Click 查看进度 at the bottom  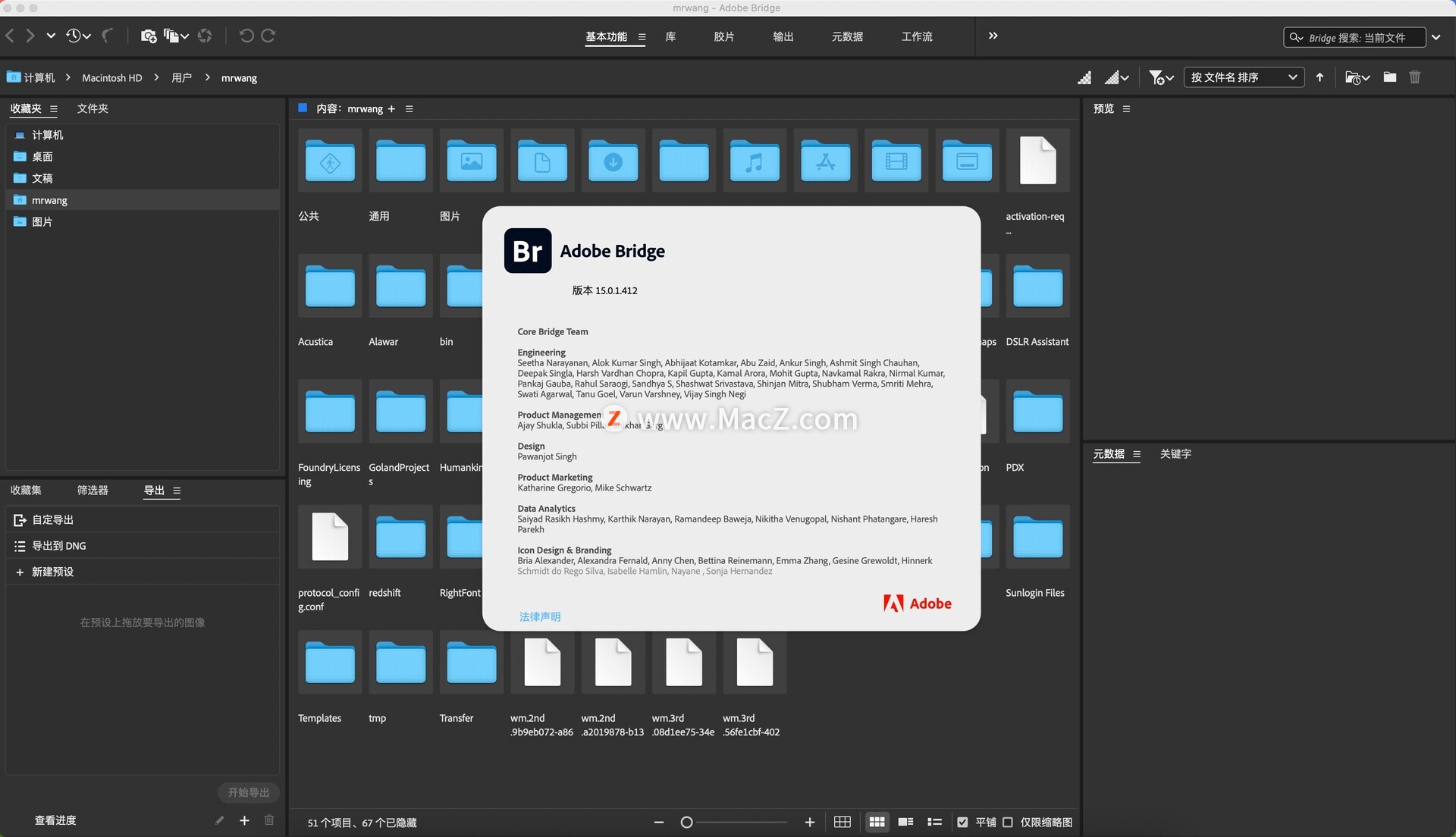click(55, 820)
